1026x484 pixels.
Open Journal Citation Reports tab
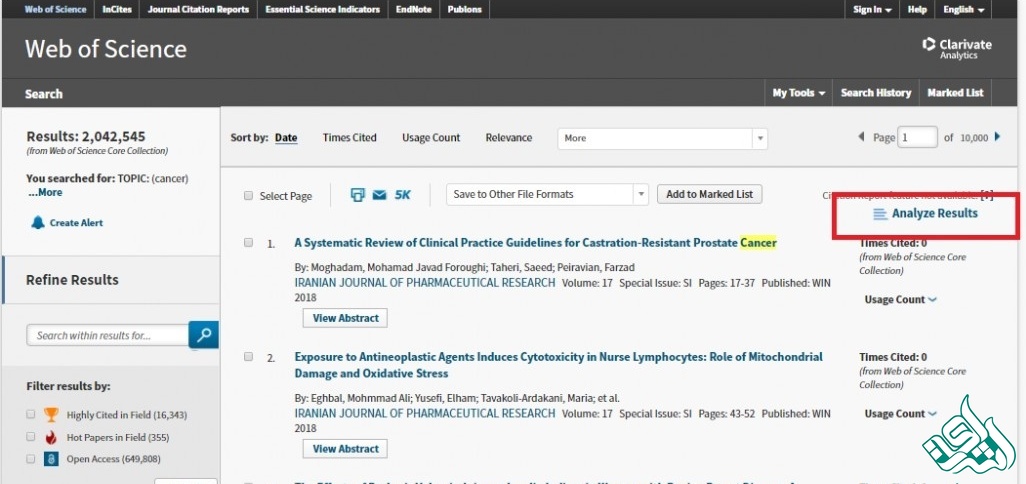[198, 10]
